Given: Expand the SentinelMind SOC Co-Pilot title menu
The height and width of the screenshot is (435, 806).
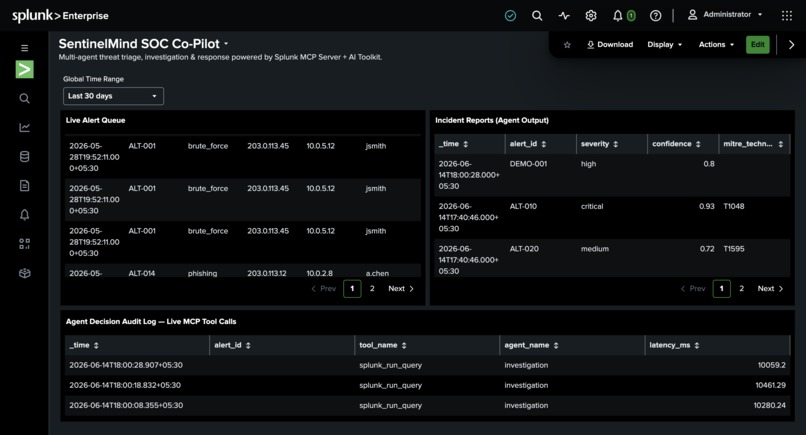Looking at the screenshot, I should (226, 44).
